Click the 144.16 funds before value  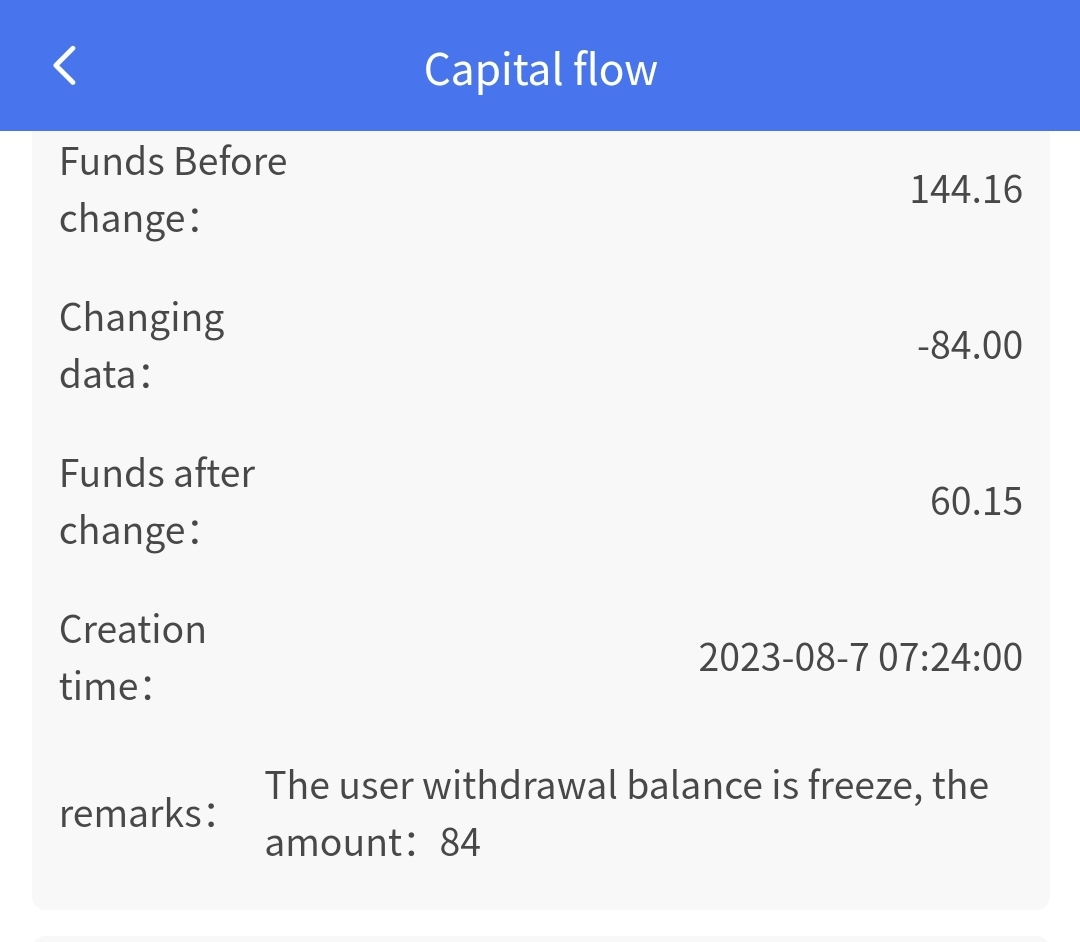965,189
